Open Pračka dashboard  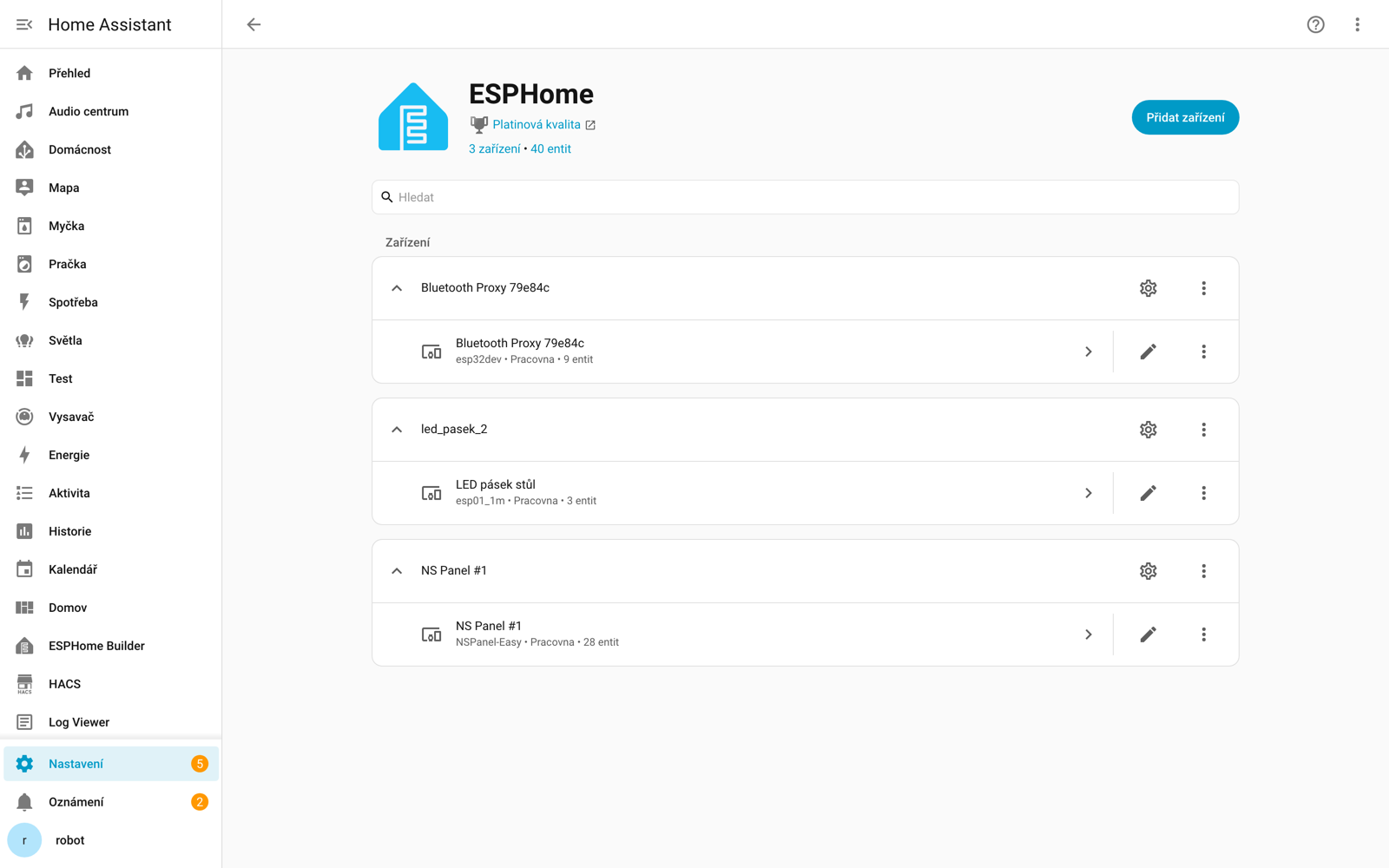111,264
